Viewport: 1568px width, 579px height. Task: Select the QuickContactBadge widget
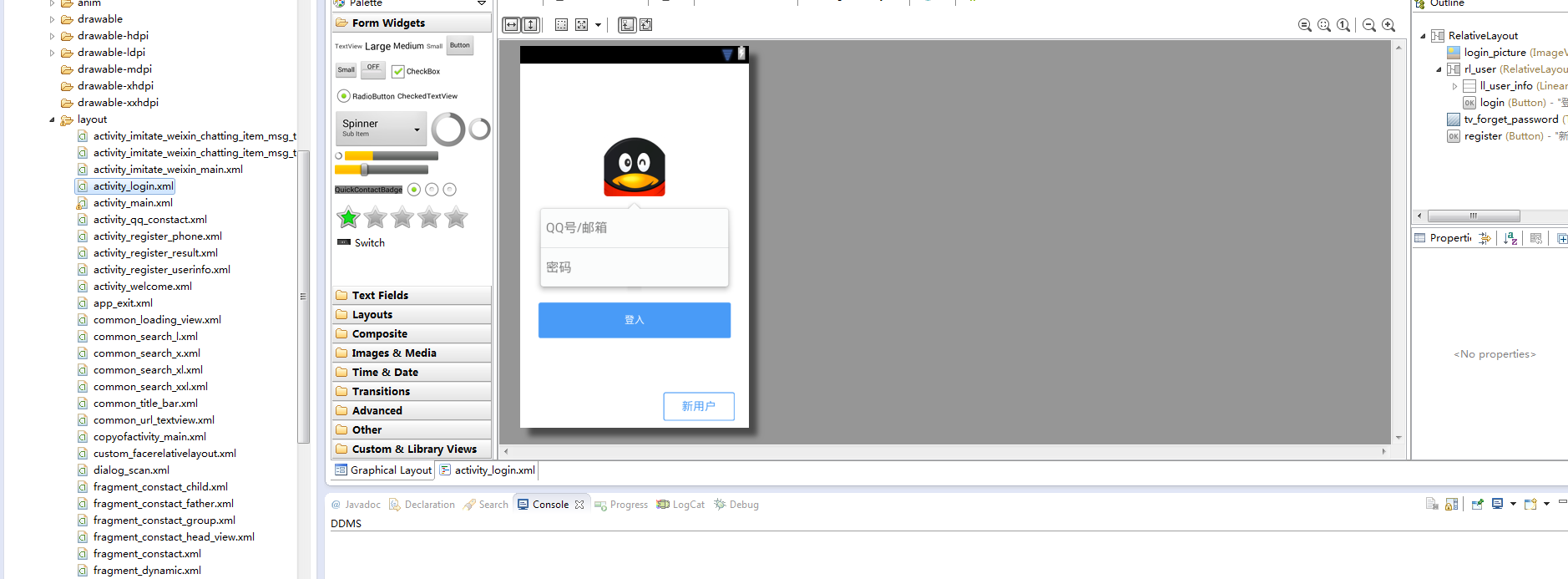[x=368, y=190]
